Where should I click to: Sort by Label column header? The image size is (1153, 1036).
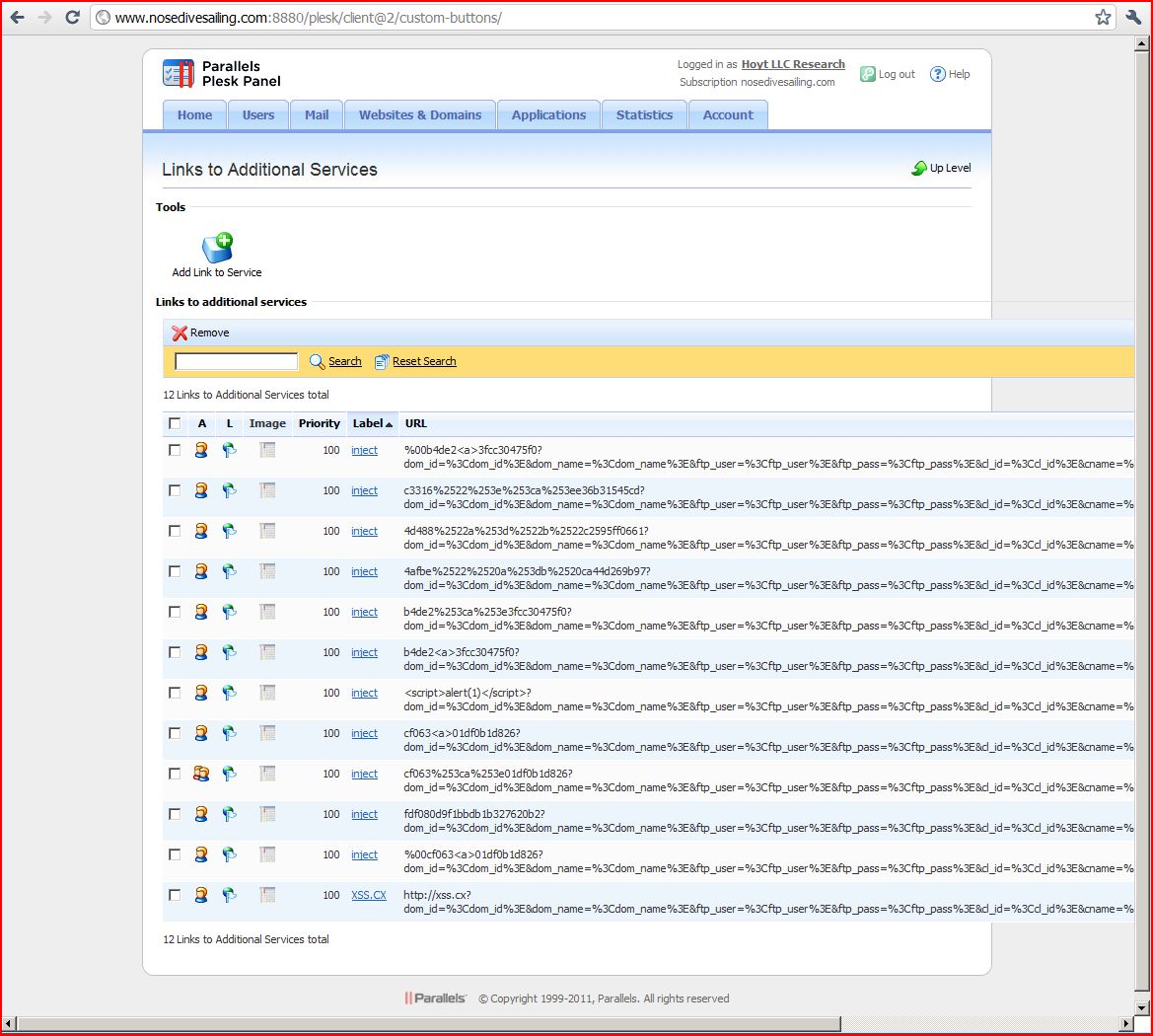[372, 423]
